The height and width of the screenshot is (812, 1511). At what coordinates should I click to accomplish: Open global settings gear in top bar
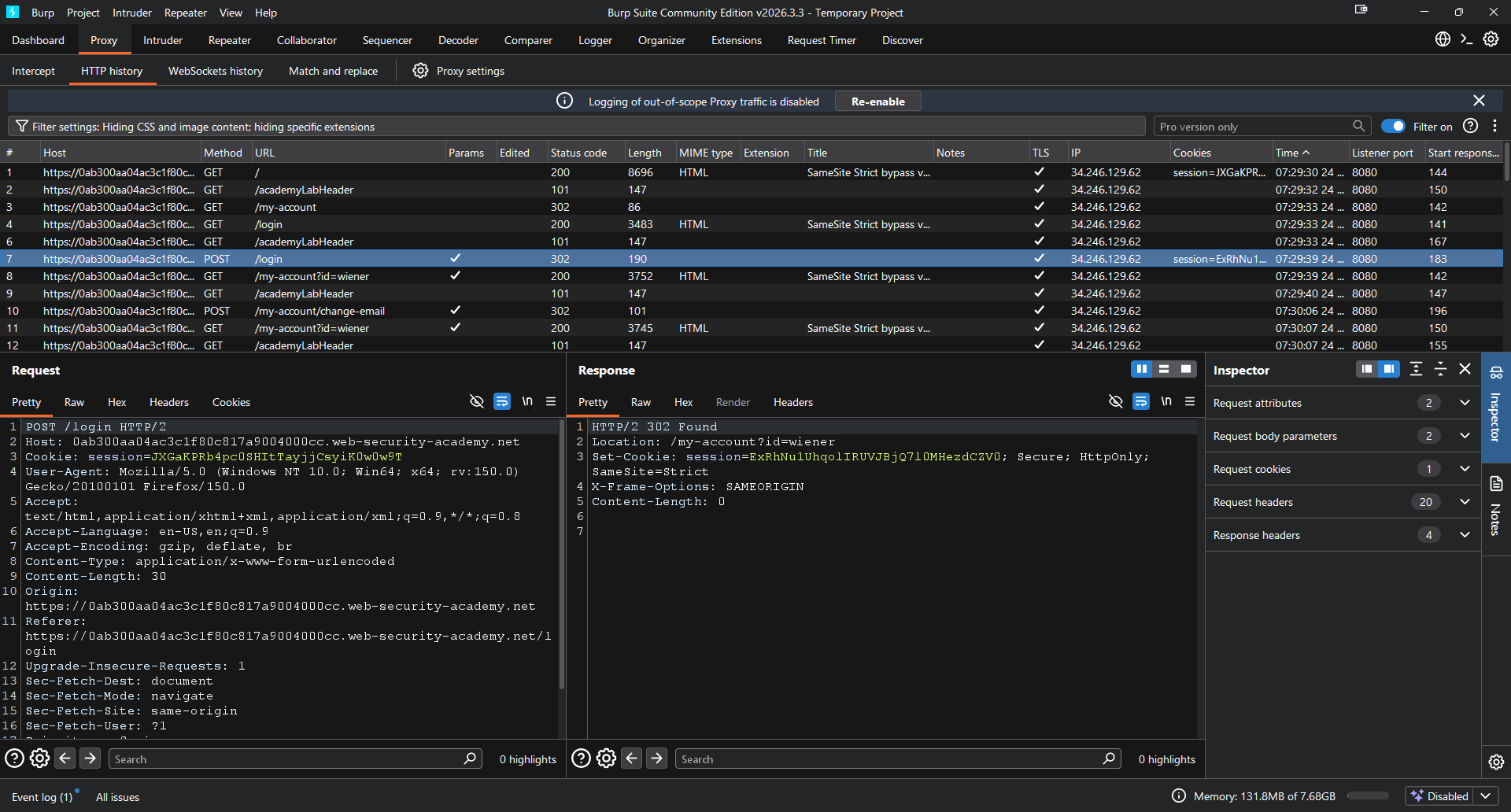point(1491,39)
